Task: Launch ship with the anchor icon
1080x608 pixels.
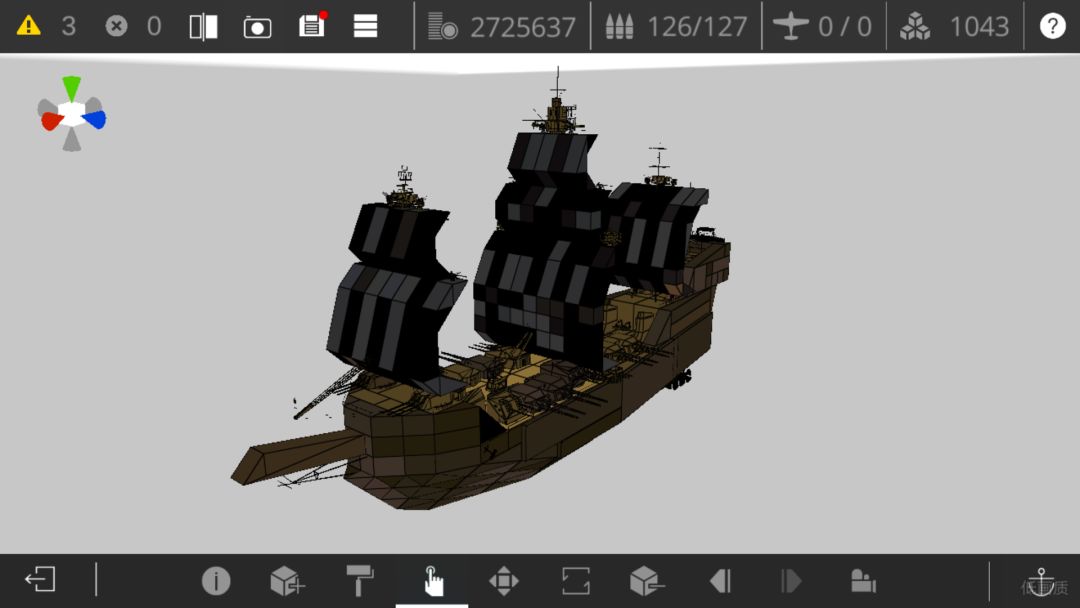Action: tap(1041, 582)
